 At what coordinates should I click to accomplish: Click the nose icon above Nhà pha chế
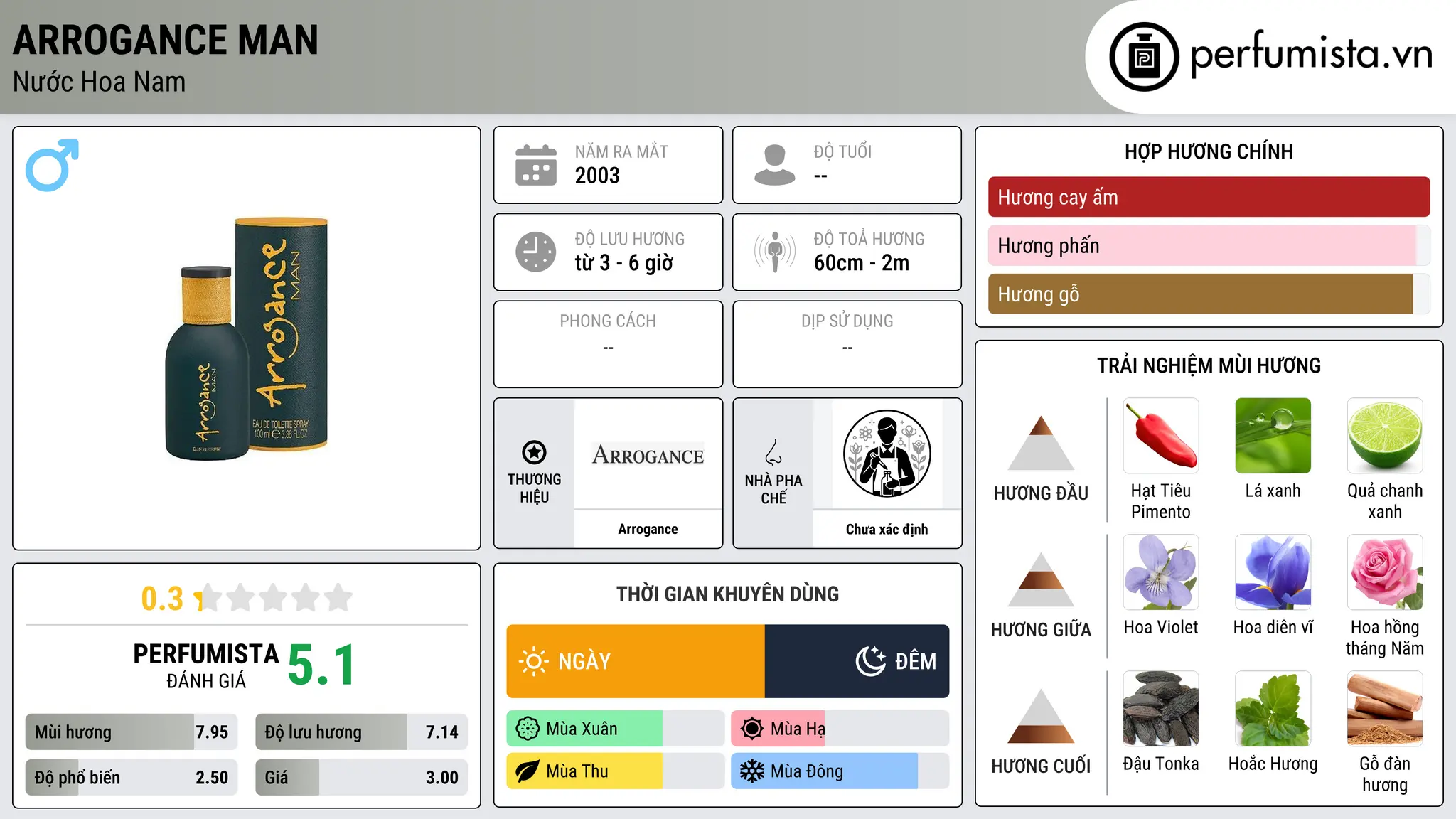pyautogui.click(x=773, y=452)
